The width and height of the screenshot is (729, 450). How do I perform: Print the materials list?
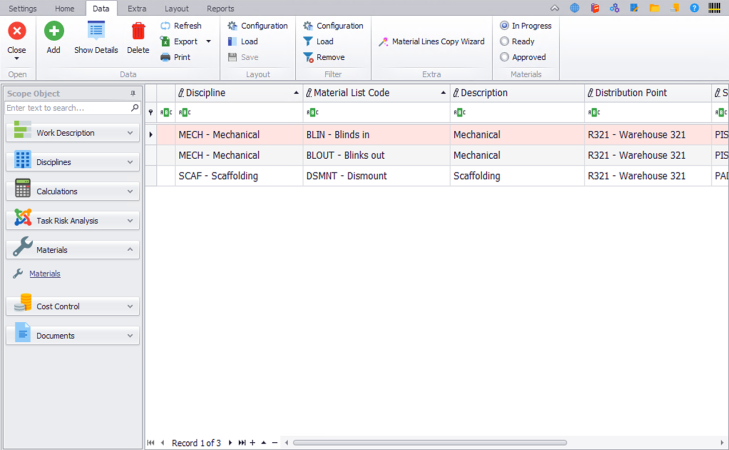pos(180,57)
